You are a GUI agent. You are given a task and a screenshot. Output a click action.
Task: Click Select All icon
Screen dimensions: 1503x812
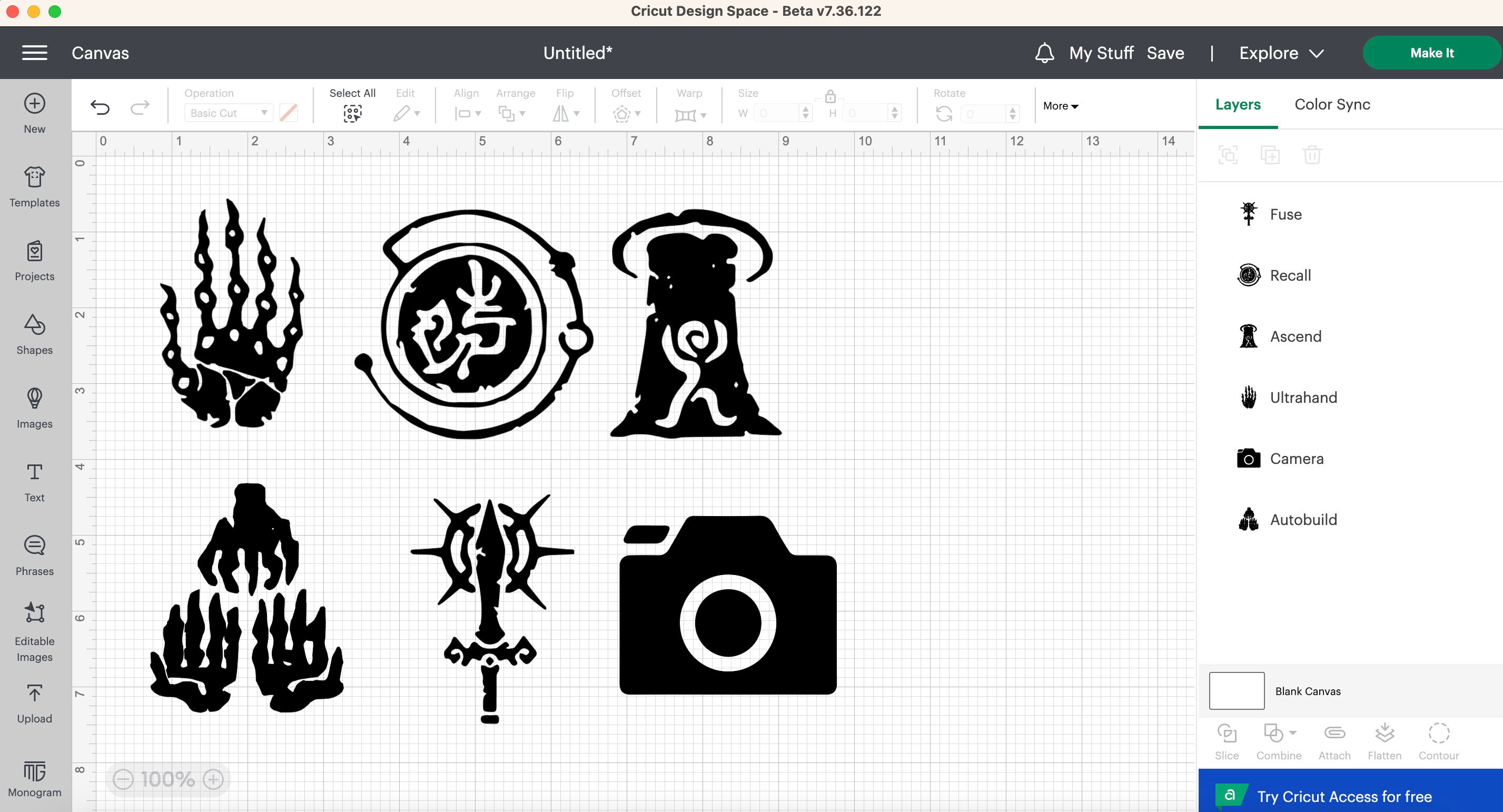352,113
